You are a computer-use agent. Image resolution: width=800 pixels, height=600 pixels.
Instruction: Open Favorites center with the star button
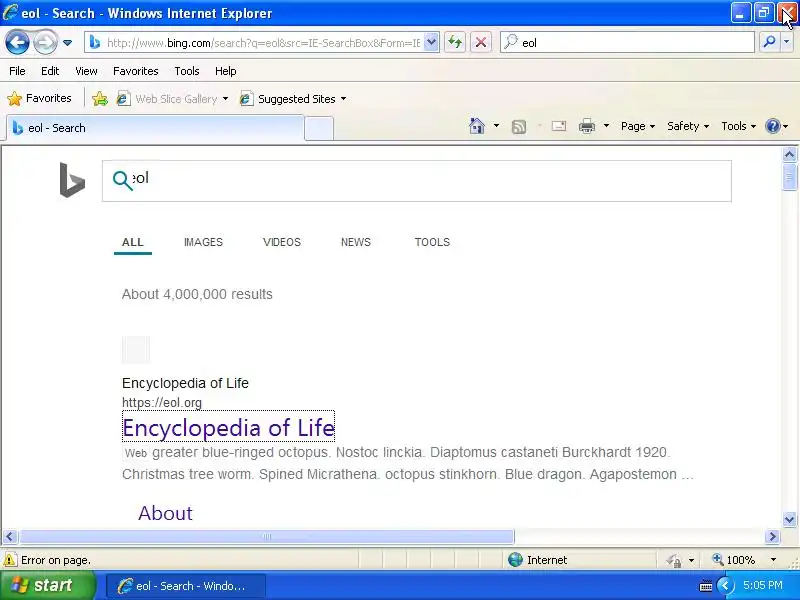[39, 98]
